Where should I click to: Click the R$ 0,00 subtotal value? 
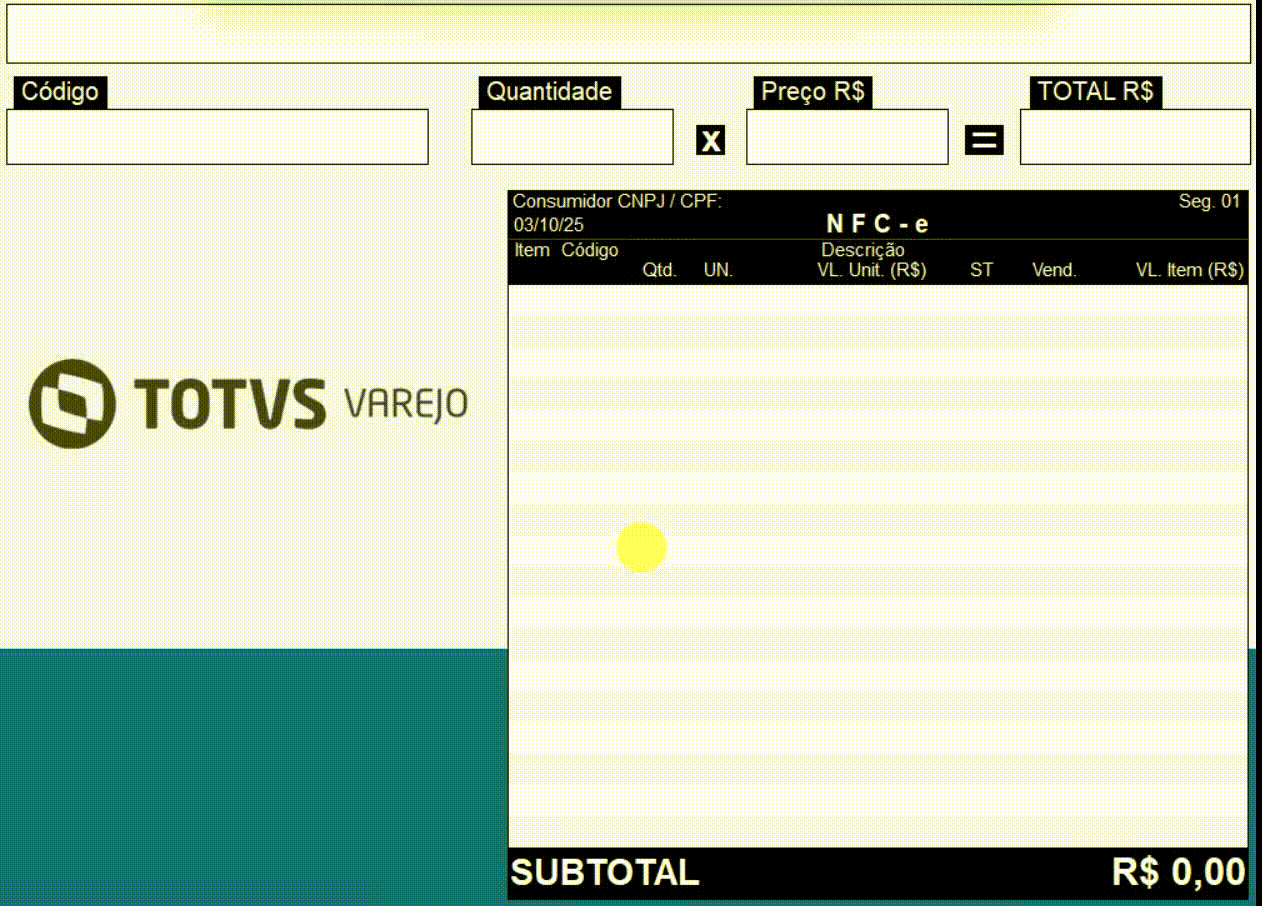(x=1178, y=872)
